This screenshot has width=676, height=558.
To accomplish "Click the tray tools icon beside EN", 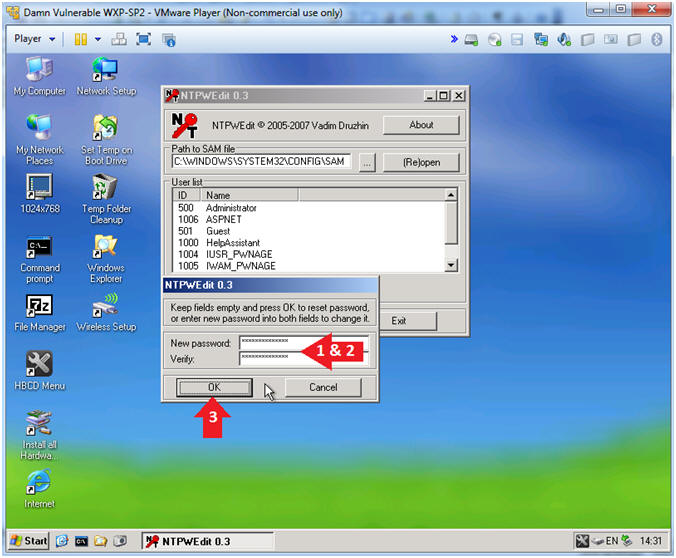I will 582,541.
